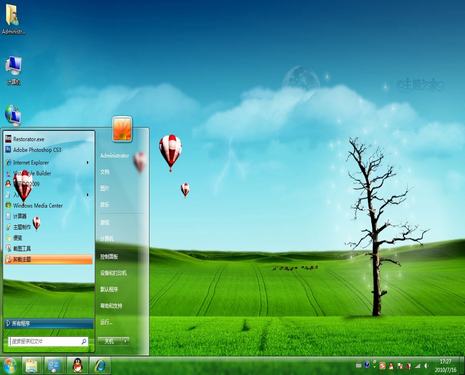The width and height of the screenshot is (465, 375).
Task: Open the second pinned taskbar icon
Action: pos(54,366)
